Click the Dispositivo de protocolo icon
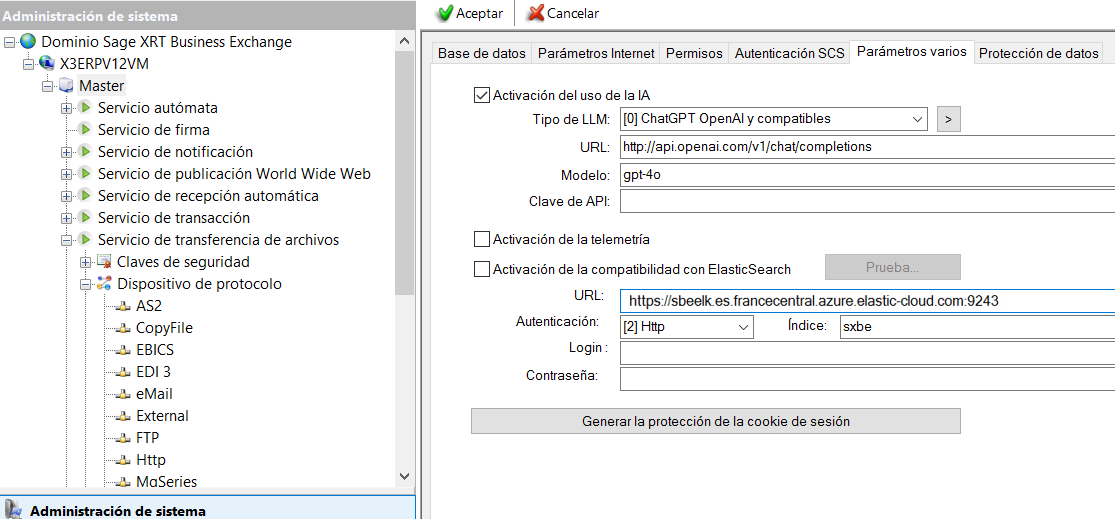Viewport: 1115px width, 519px height. click(104, 284)
